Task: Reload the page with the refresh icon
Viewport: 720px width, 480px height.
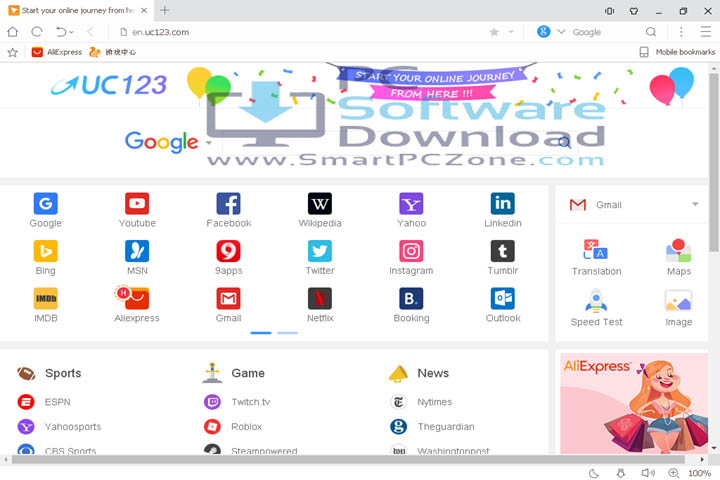Action: pos(37,32)
